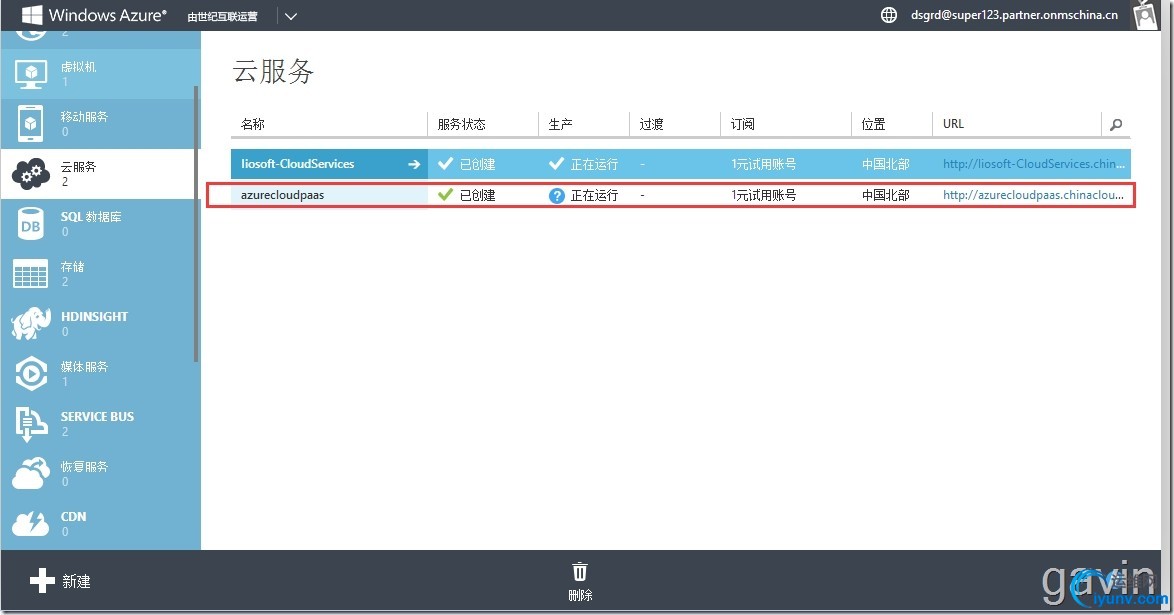Screen dimensions: 1174x615
Task: Click the question-mark status icon for azurecloudpaas
Action: point(556,196)
